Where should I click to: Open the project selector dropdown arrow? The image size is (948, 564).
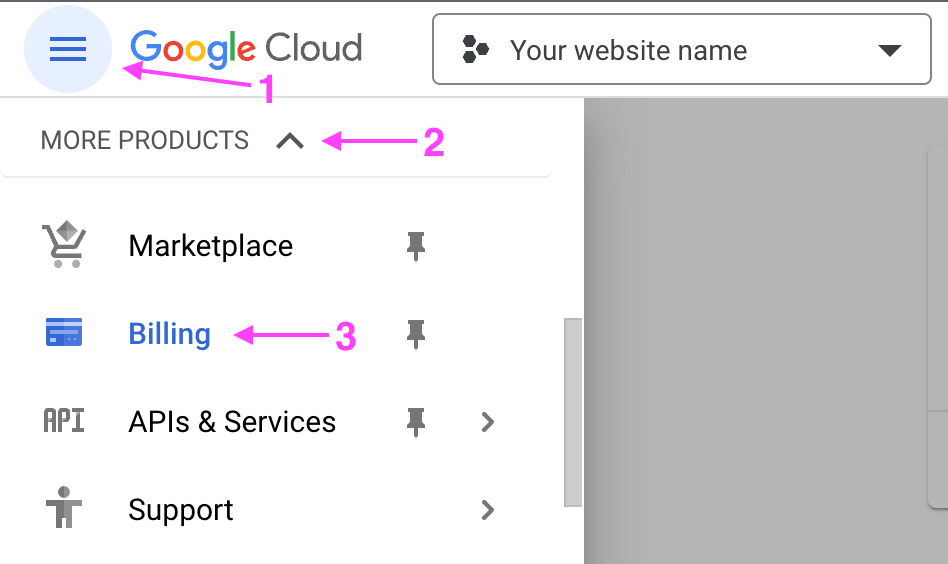point(889,50)
